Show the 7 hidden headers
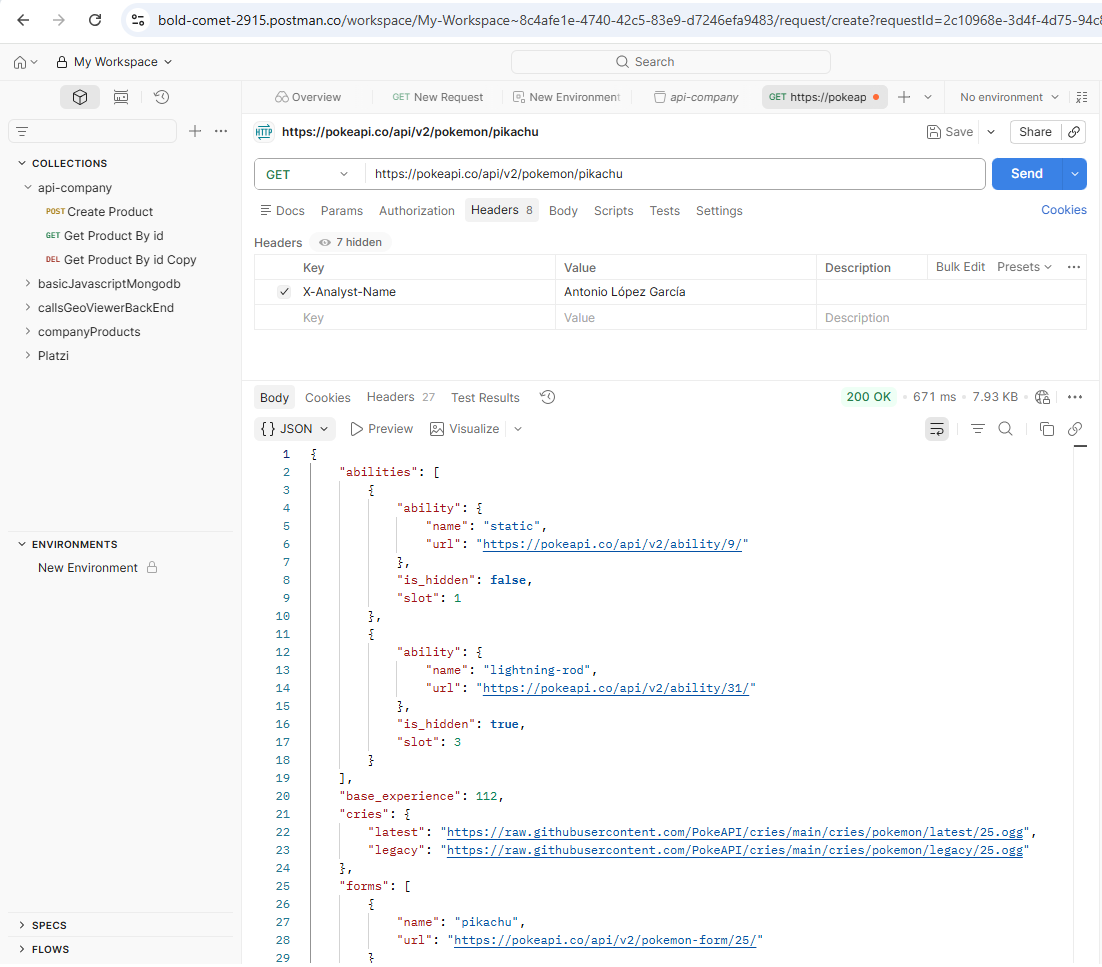1102x967 pixels. (351, 242)
